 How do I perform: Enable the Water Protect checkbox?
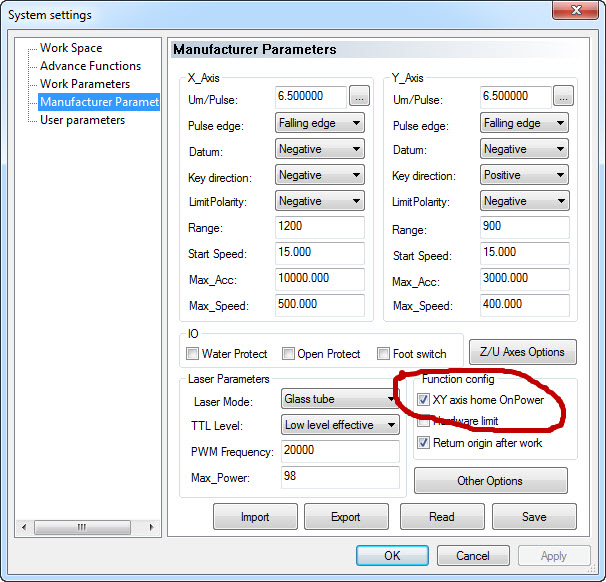[x=193, y=354]
